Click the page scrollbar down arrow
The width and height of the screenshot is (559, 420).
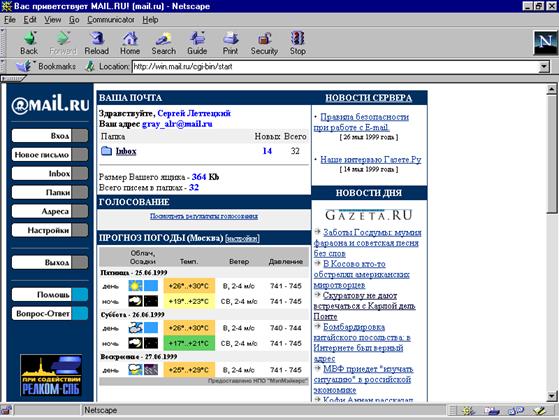pos(552,395)
